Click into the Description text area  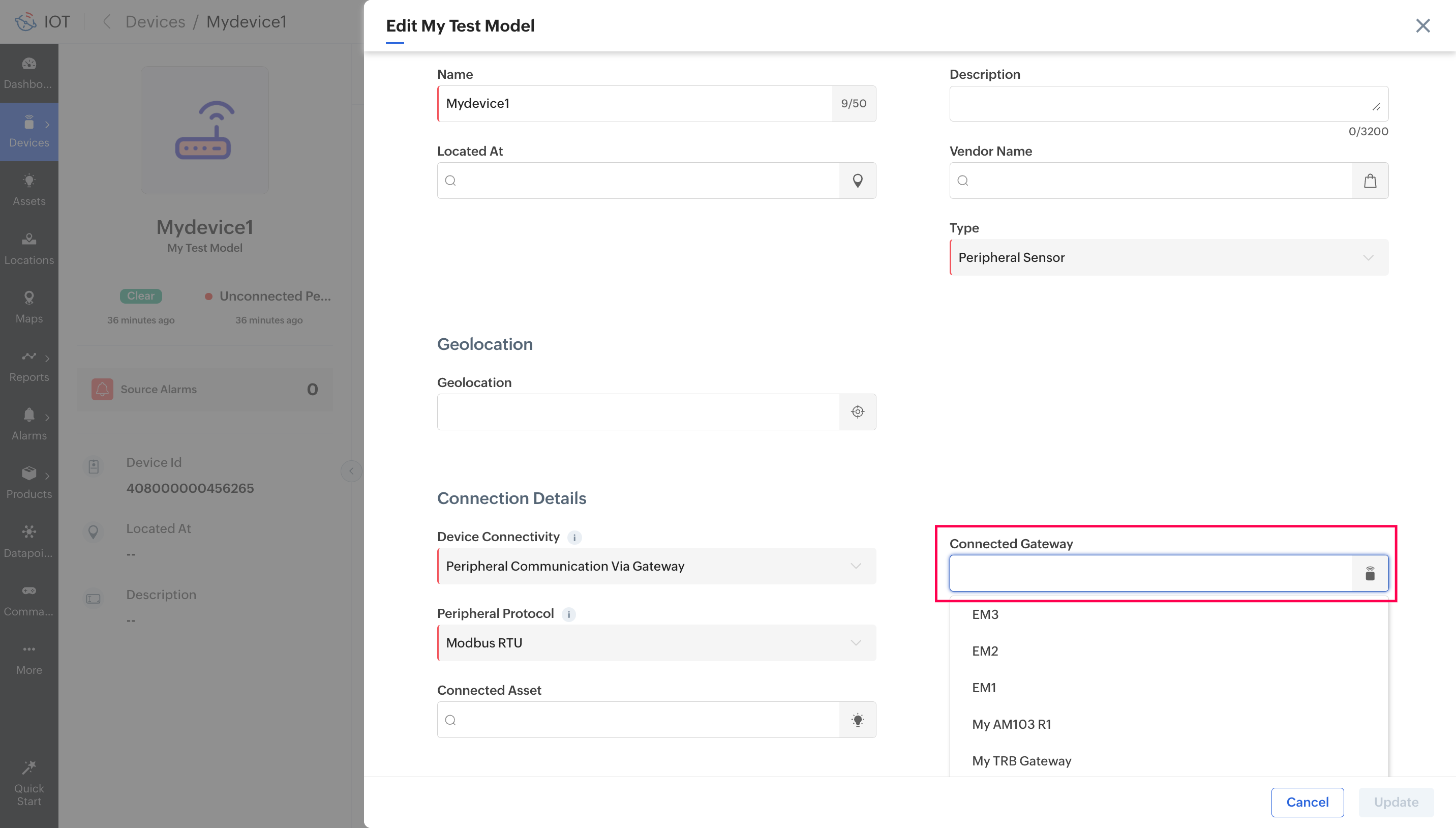point(1159,104)
